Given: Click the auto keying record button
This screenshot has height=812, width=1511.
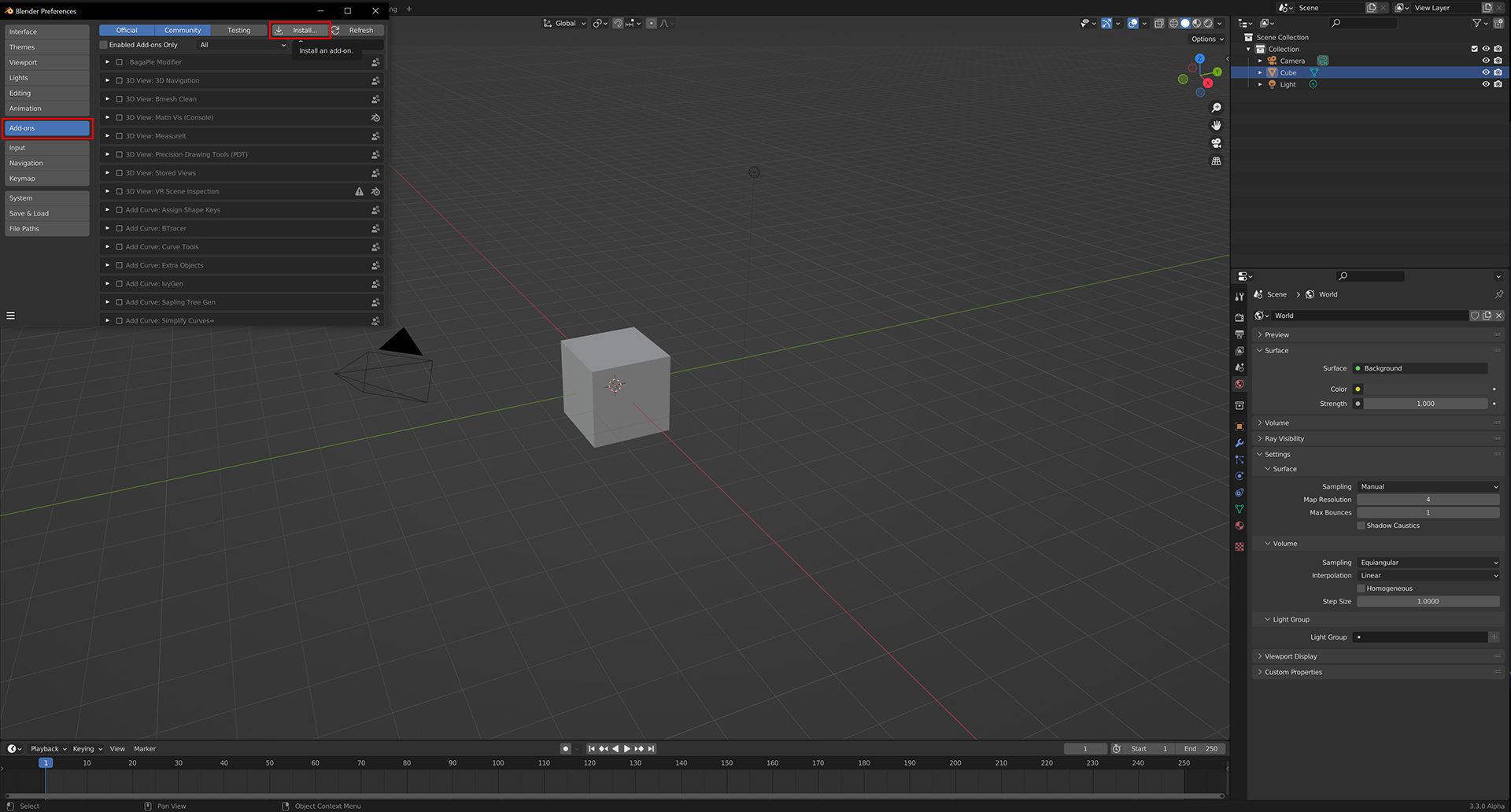Looking at the screenshot, I should point(565,749).
